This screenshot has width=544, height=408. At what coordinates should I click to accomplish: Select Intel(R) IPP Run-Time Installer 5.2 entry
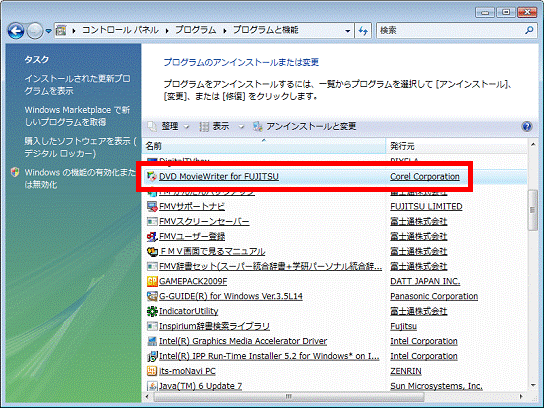(x=269, y=356)
